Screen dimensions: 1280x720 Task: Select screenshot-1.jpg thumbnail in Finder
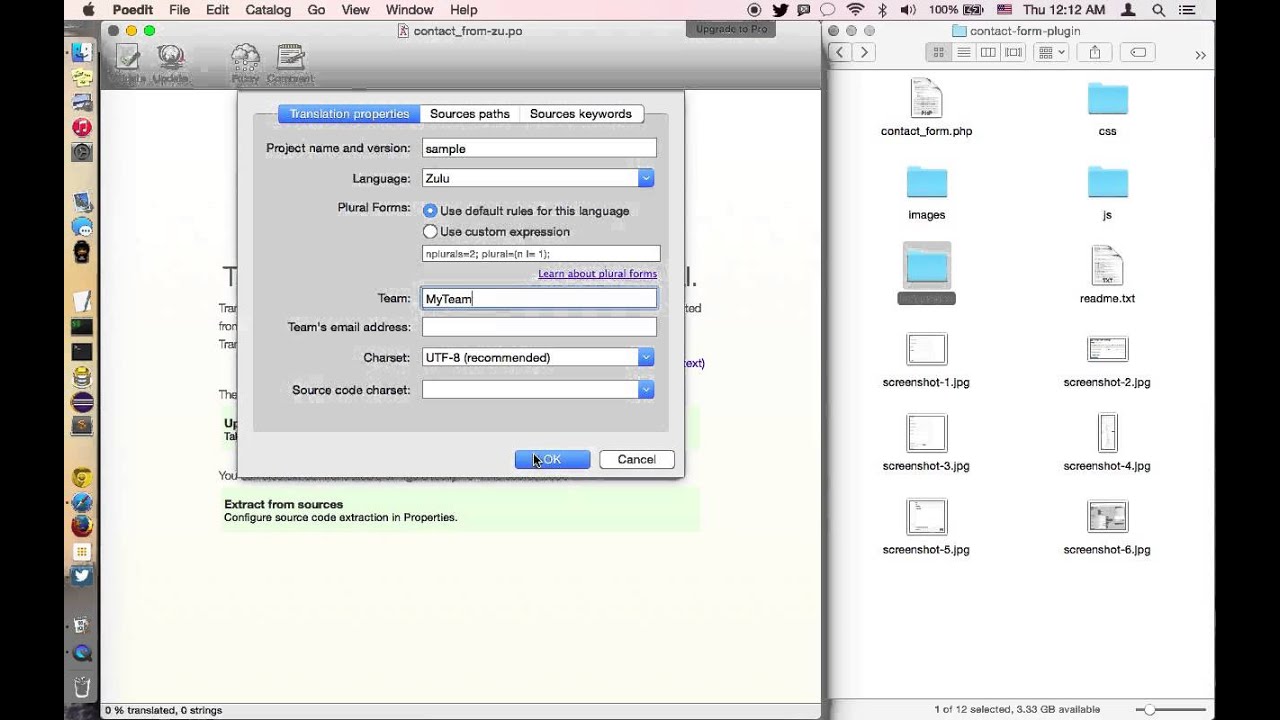click(x=926, y=349)
